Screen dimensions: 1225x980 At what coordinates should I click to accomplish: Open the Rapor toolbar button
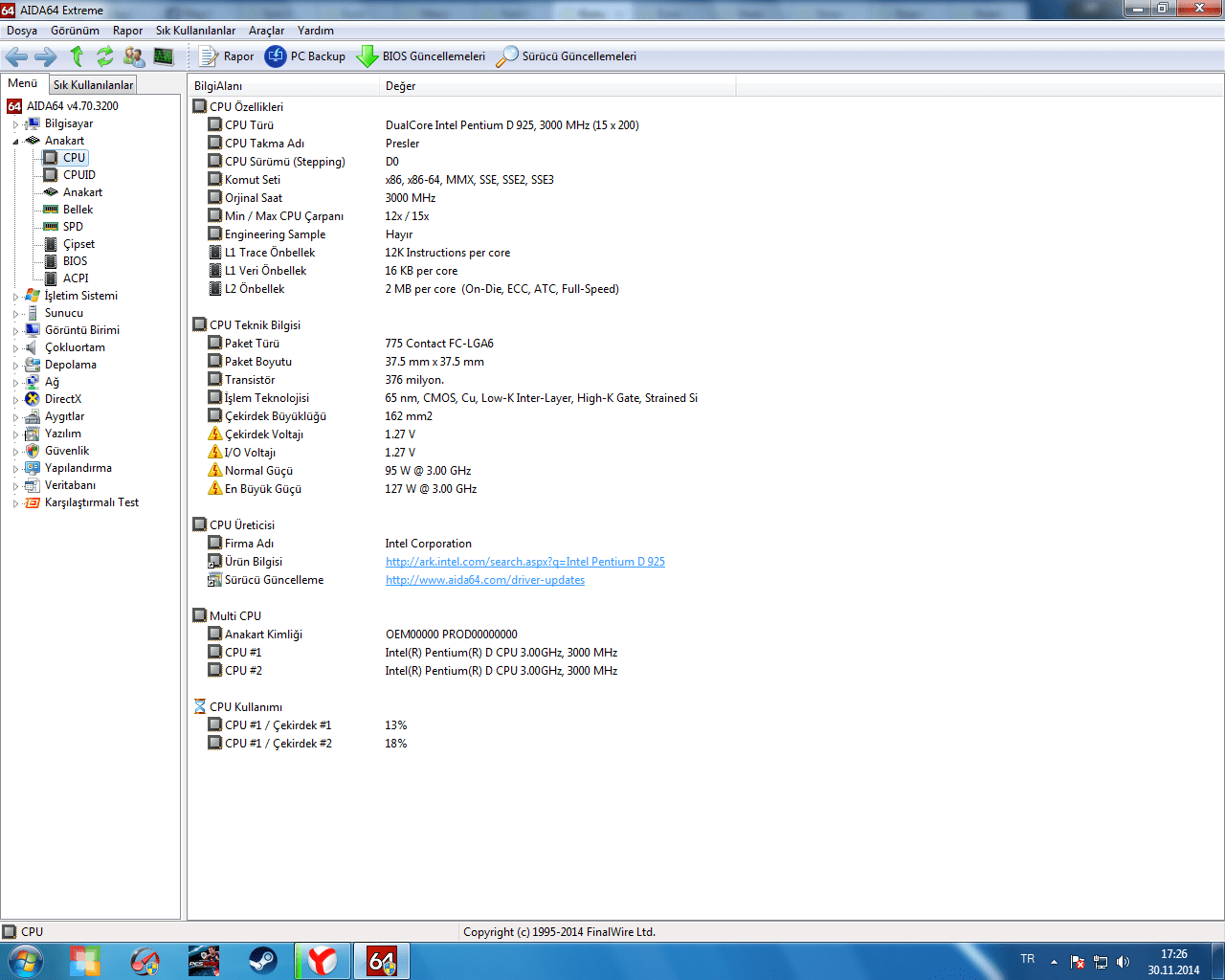[227, 56]
